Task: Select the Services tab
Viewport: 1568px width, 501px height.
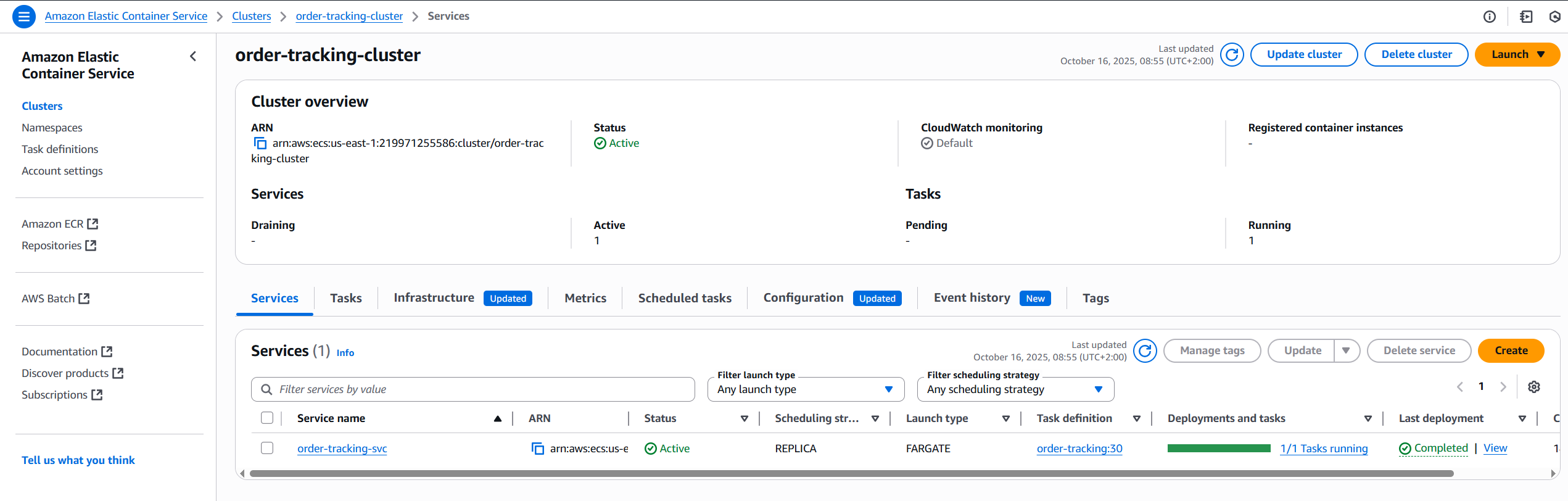Action: coord(274,299)
